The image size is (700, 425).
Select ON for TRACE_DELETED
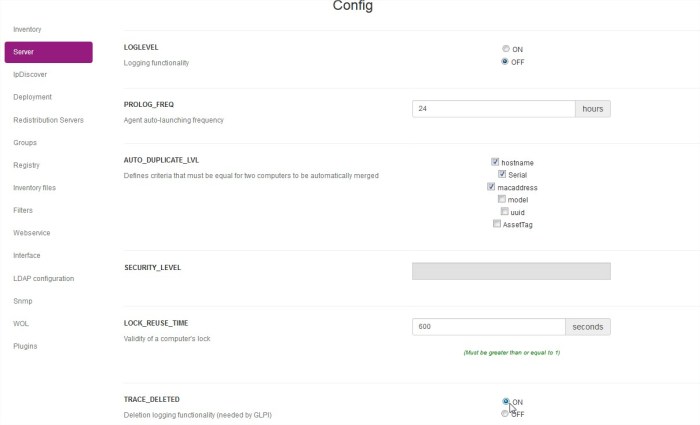pyautogui.click(x=506, y=401)
